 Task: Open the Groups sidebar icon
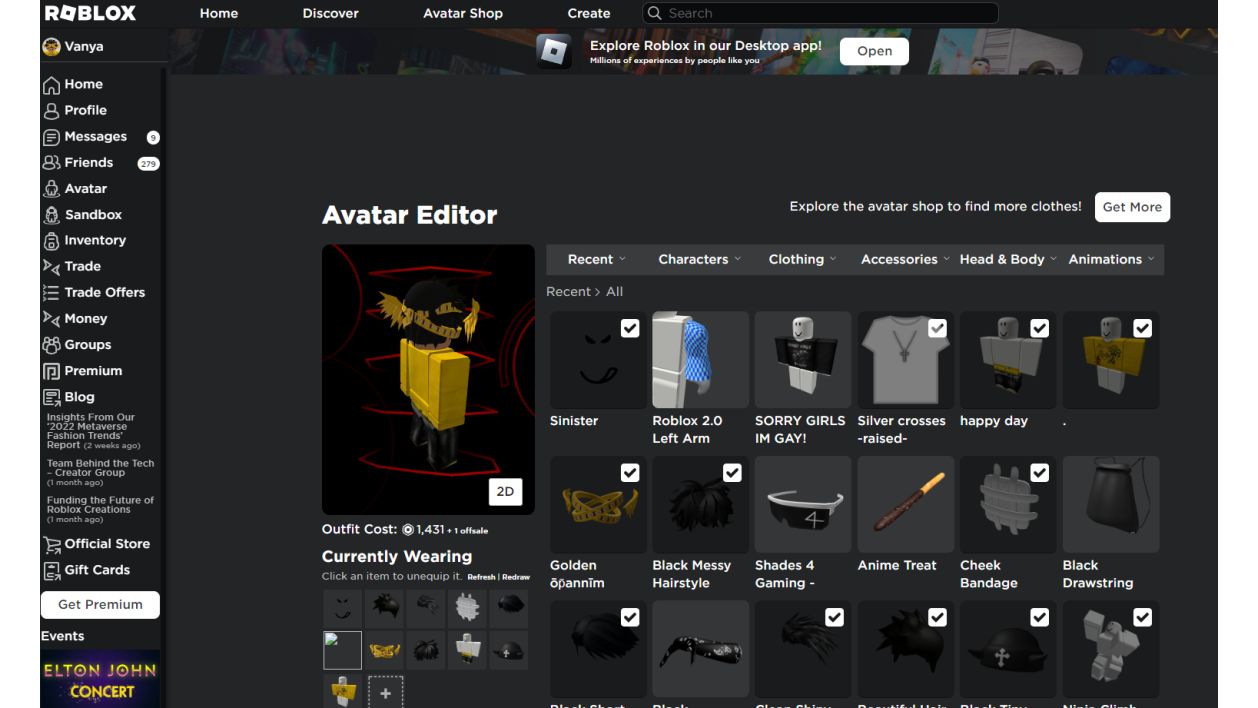(x=51, y=345)
